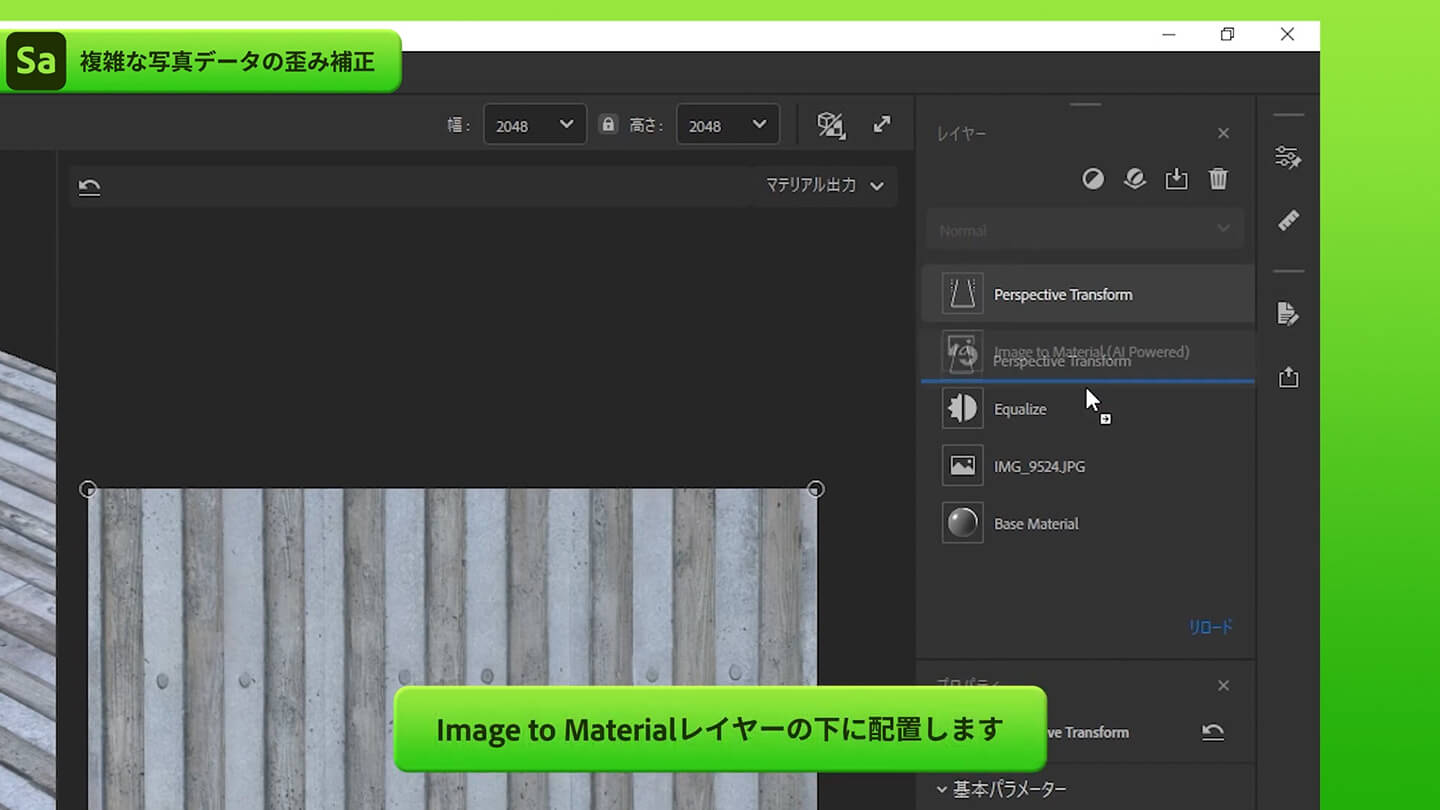Viewport: 1440px width, 810px height.
Task: Reset the Perspective Transform properties
Action: [x=1213, y=732]
